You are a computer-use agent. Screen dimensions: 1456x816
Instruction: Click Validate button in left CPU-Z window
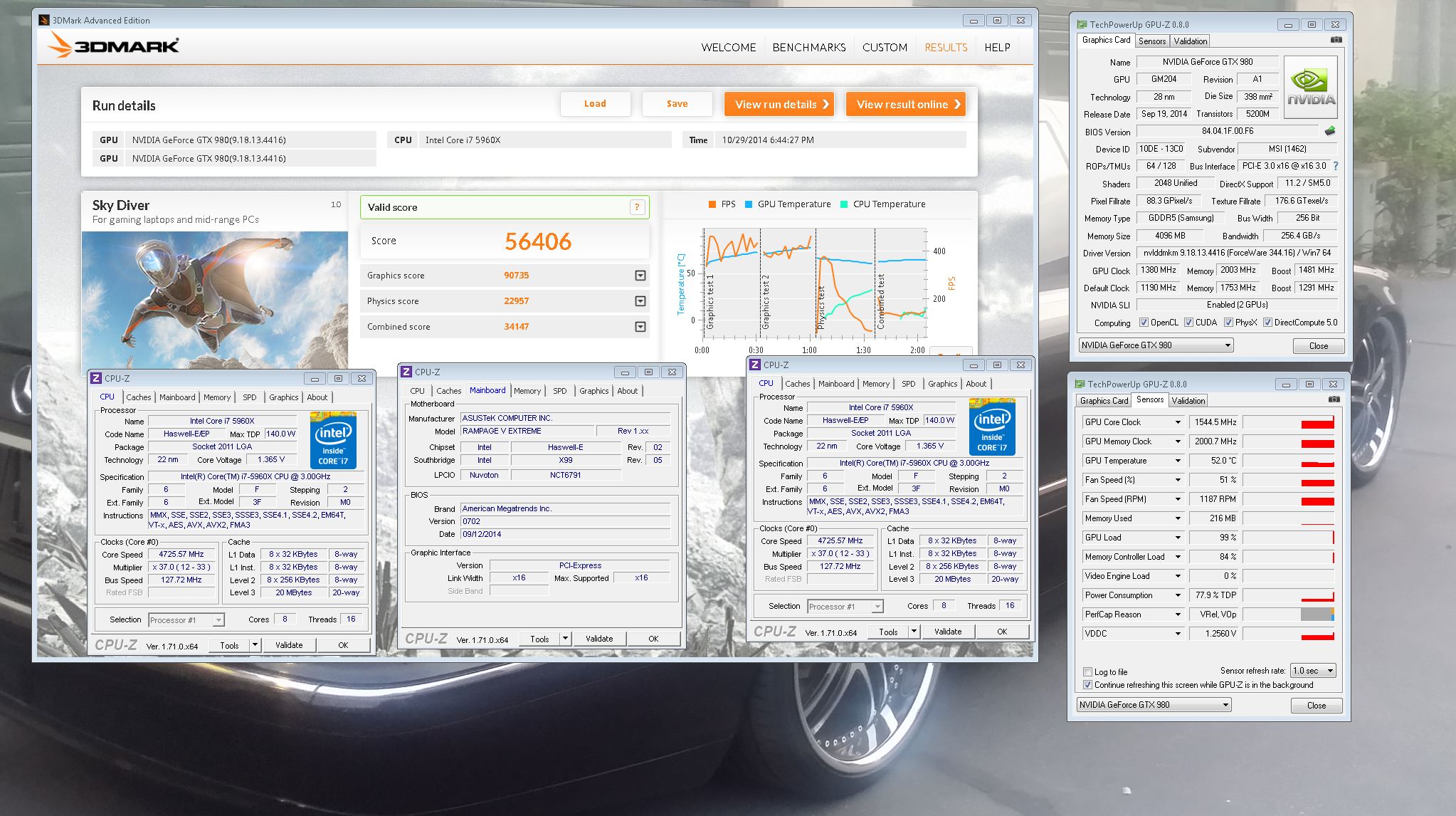click(289, 645)
